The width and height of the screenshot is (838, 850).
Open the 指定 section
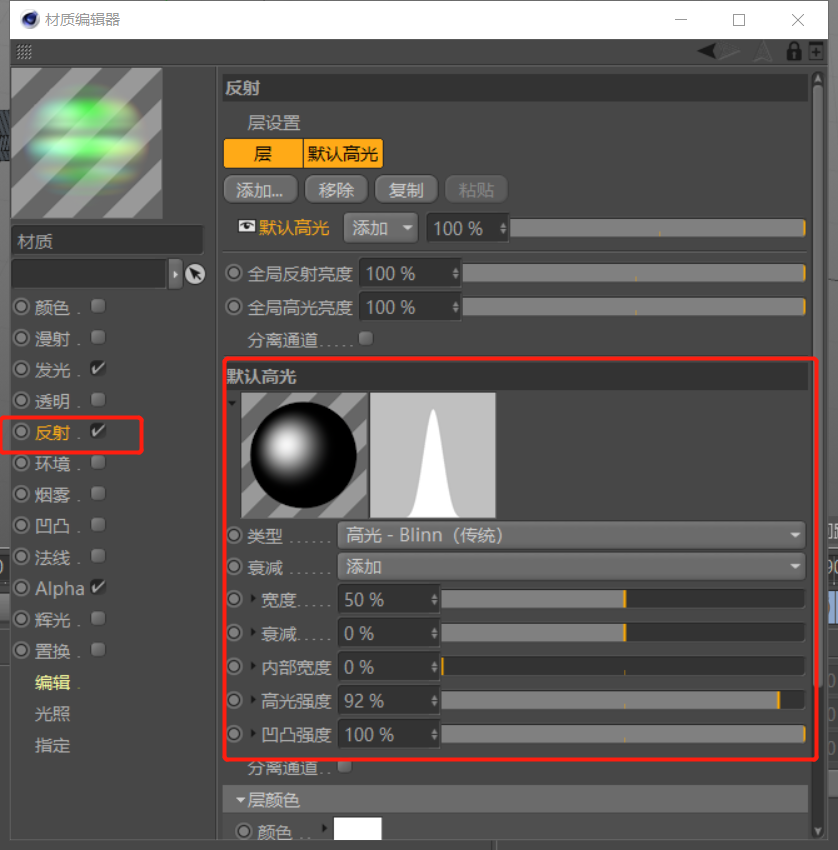click(52, 745)
